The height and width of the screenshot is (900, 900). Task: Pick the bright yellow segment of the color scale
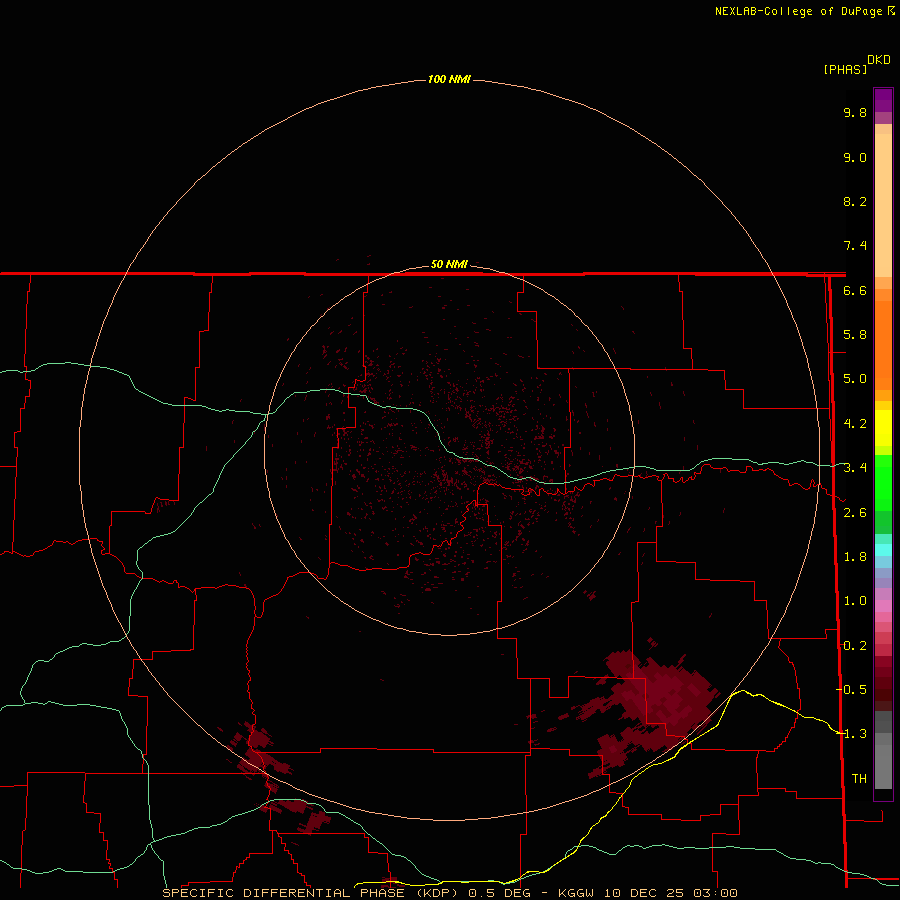[883, 428]
